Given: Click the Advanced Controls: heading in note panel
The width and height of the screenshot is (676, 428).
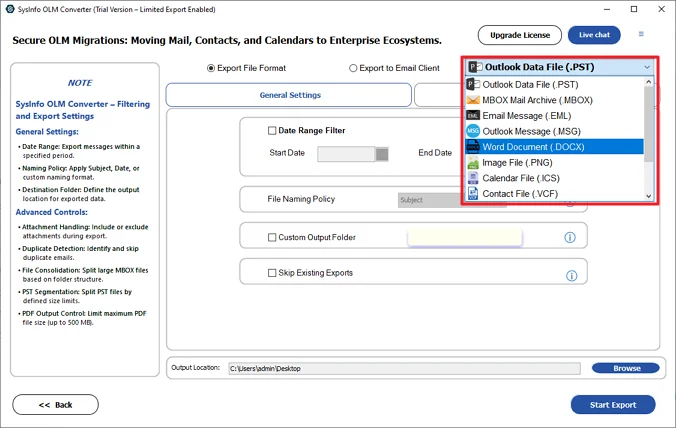Looking at the screenshot, I should coord(52,212).
